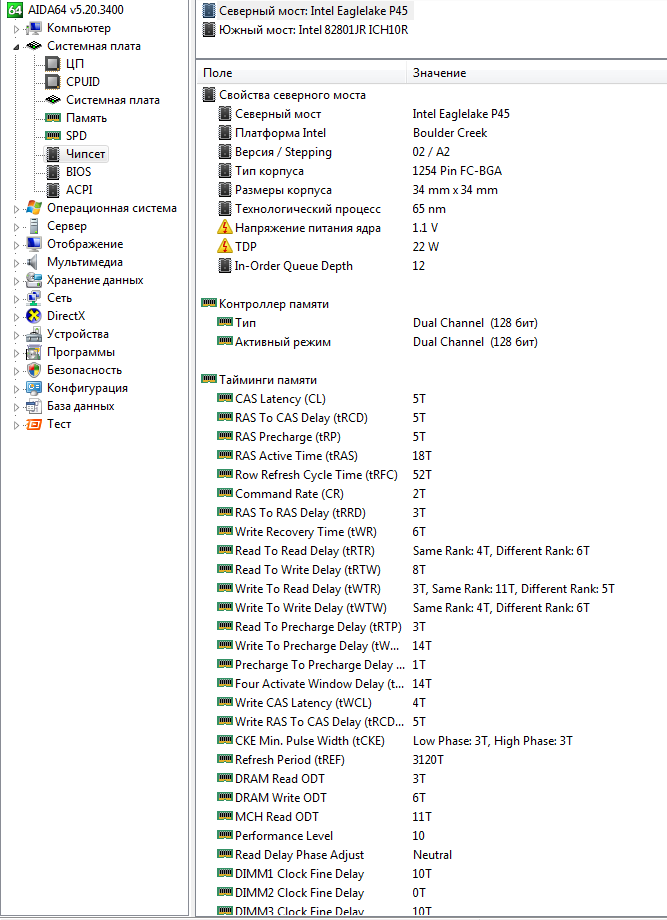
Task: Click the Отображение display icon
Action: point(34,244)
